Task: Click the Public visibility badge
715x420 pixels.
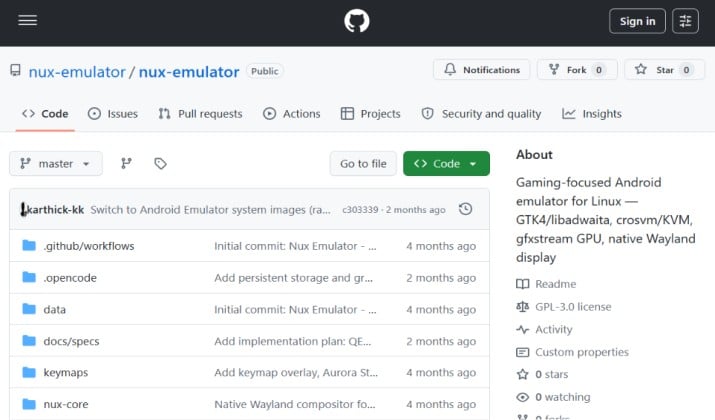Action: point(264,71)
